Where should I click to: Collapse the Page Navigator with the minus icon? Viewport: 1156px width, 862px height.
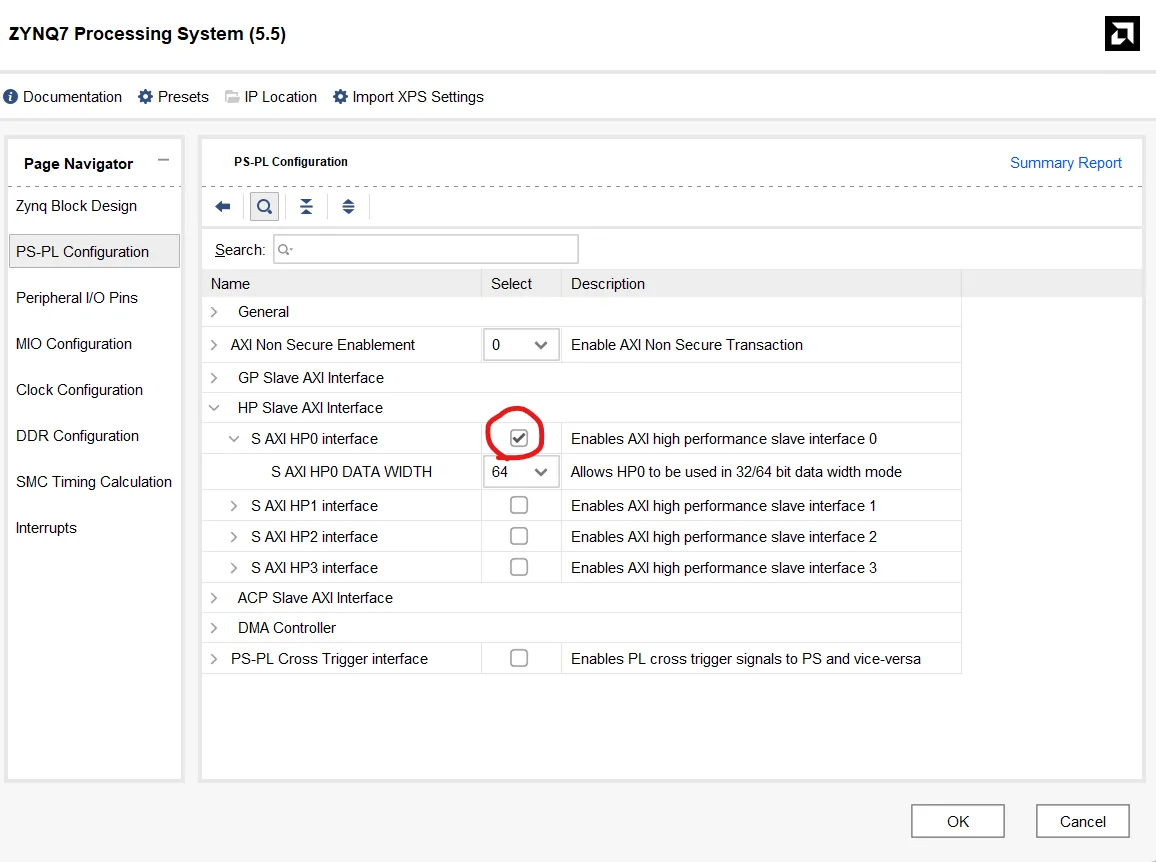(x=164, y=160)
